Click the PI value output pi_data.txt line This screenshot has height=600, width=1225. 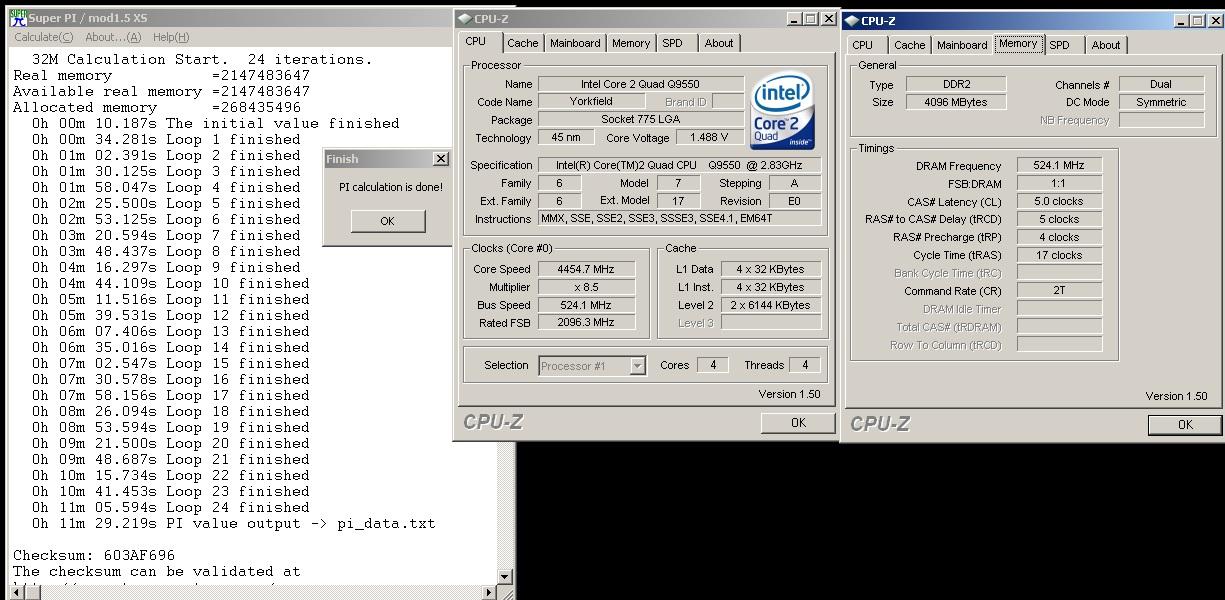click(234, 523)
